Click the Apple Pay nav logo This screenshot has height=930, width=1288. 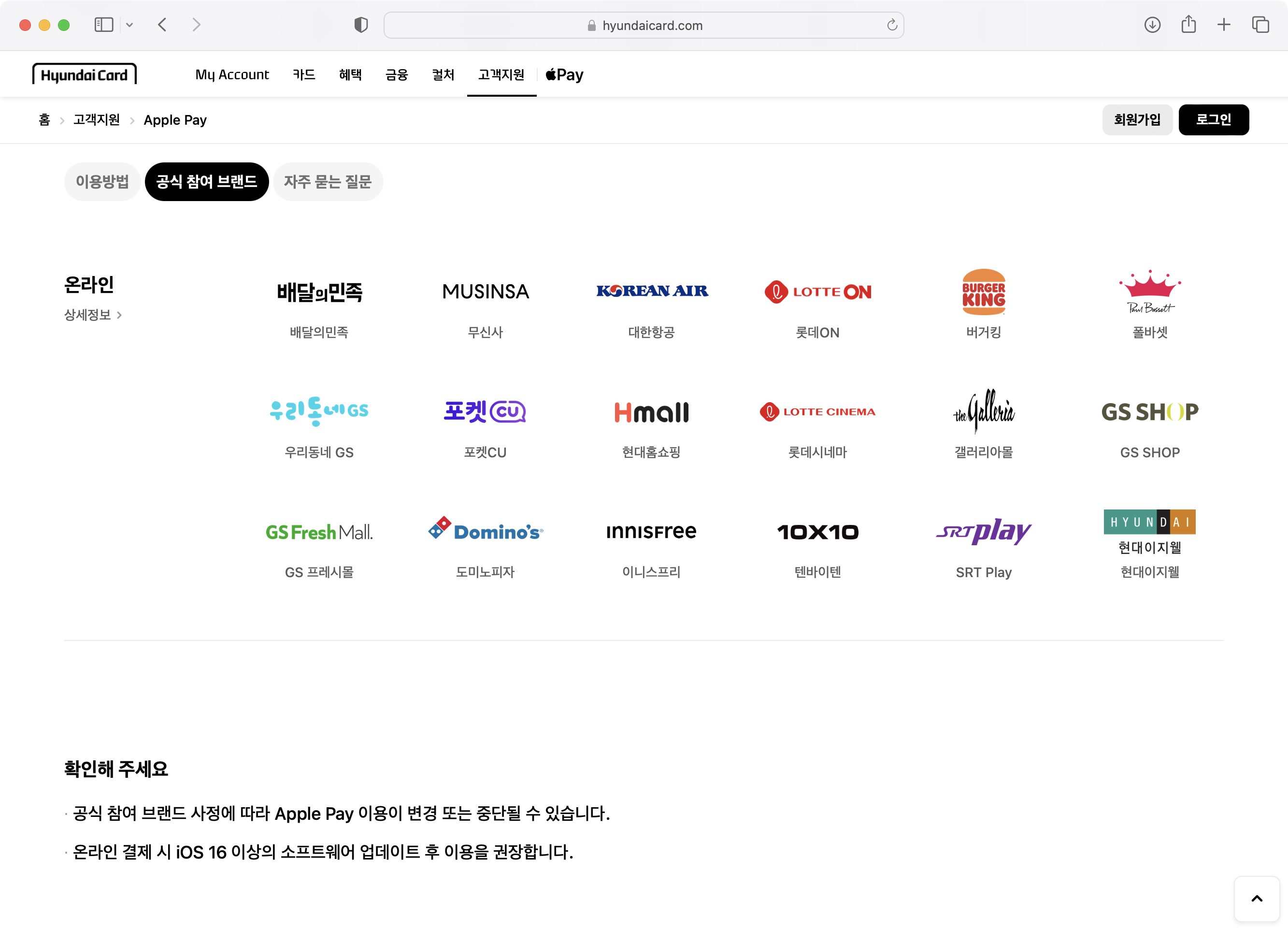[564, 74]
